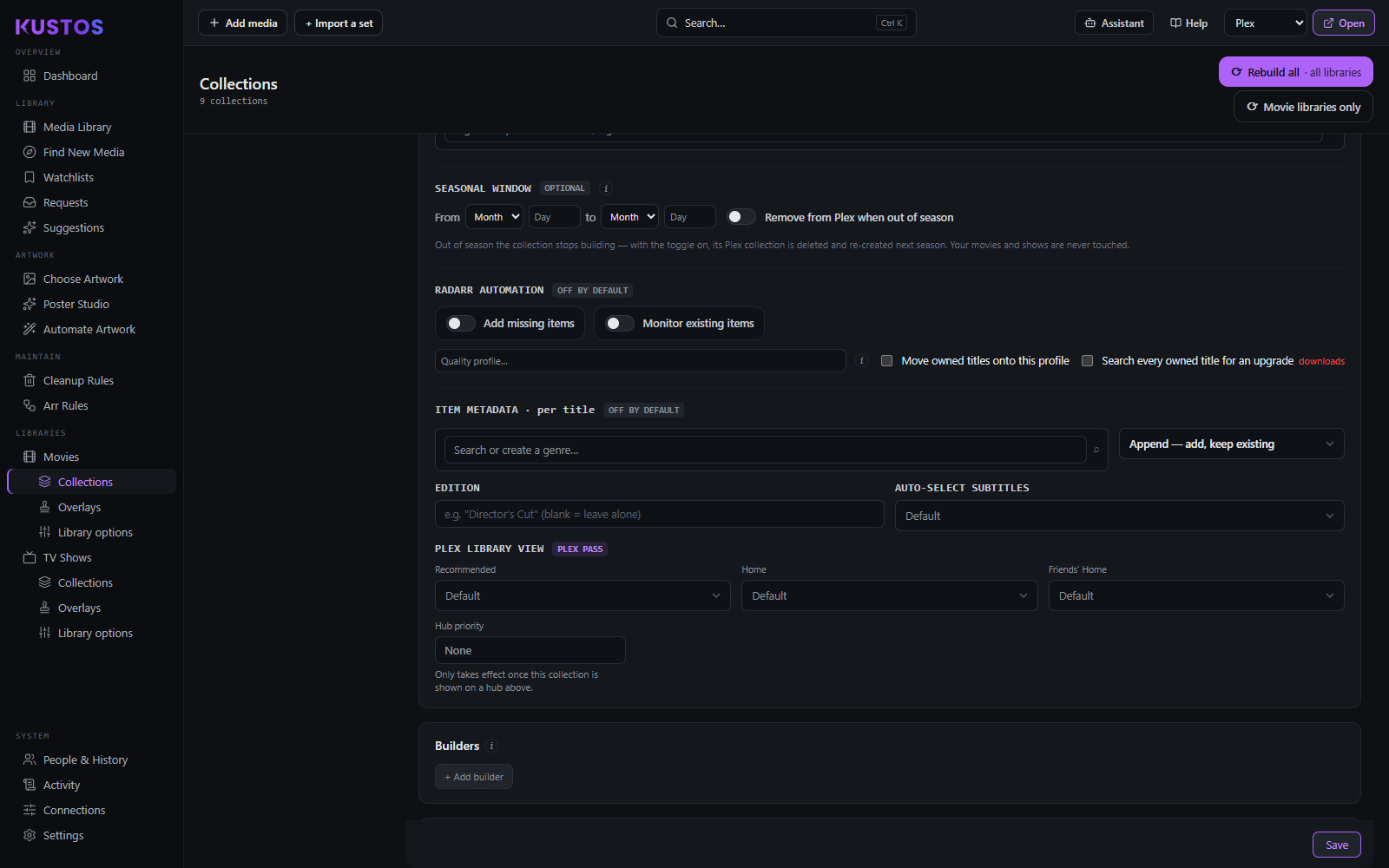
Task: Open the Auto-select subtitles dropdown
Action: coord(1119,516)
